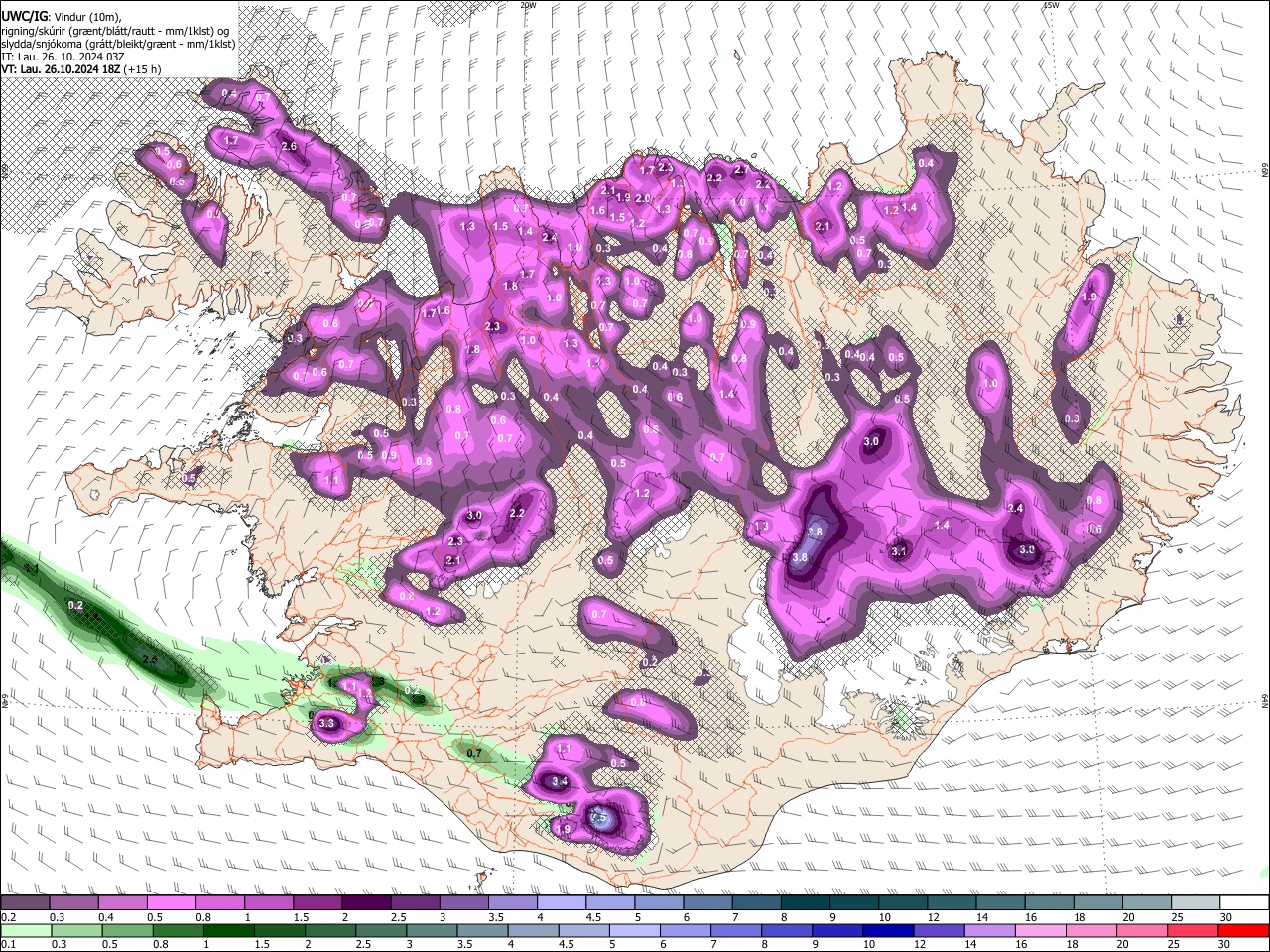This screenshot has height=952, width=1270.
Task: Pick the darkest green rain swatch at 1
Action: click(227, 930)
